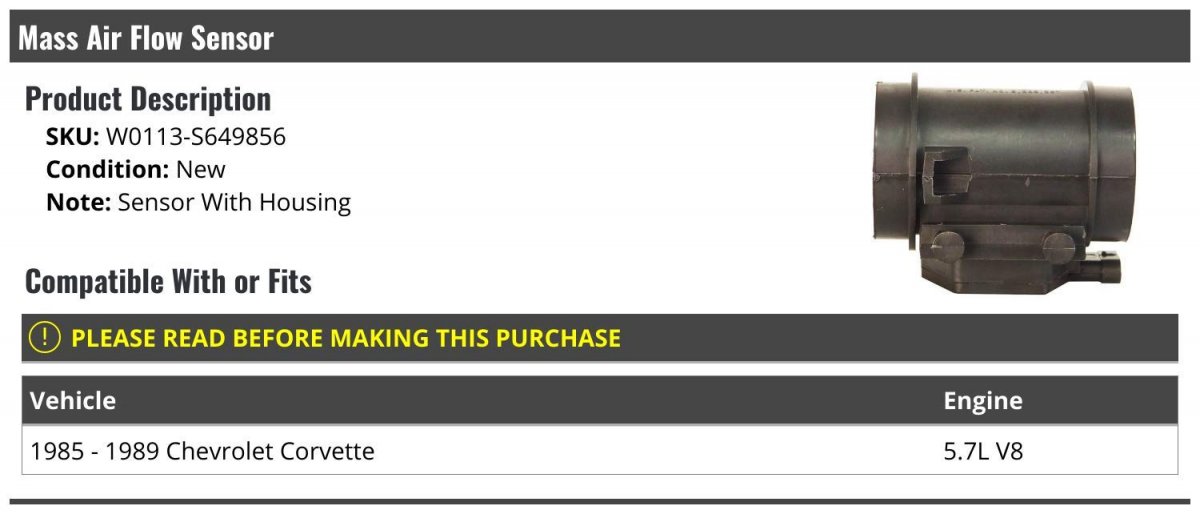Select the Product Description heading
This screenshot has height=514, width=1200.
148,98
